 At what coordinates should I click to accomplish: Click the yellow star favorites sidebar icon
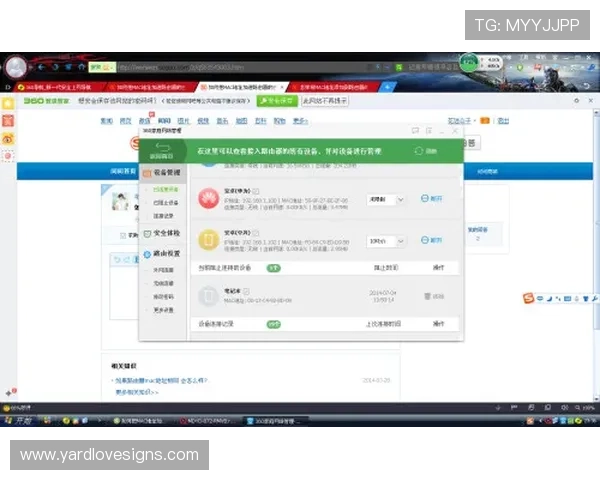pos(8,103)
